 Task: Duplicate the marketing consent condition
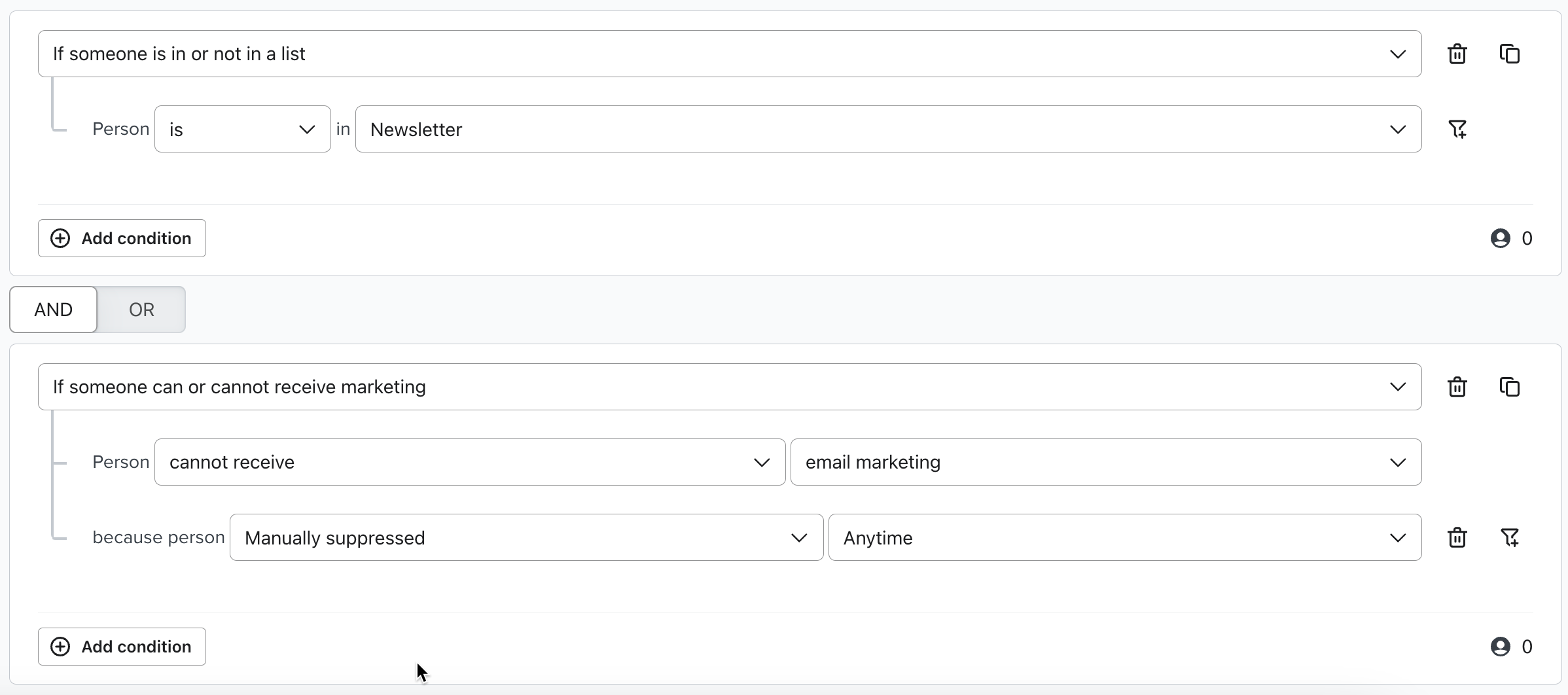1510,387
